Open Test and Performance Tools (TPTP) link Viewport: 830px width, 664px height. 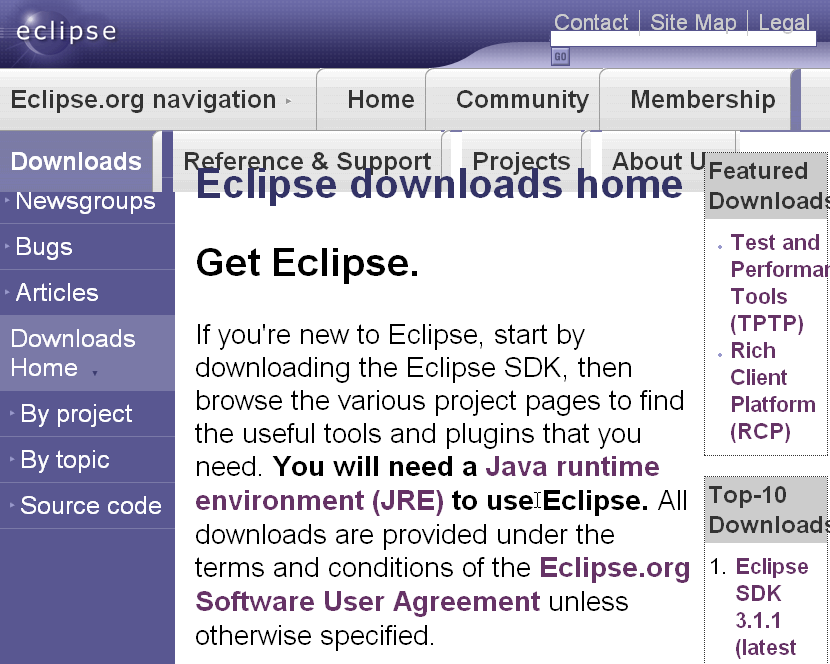coord(776,283)
